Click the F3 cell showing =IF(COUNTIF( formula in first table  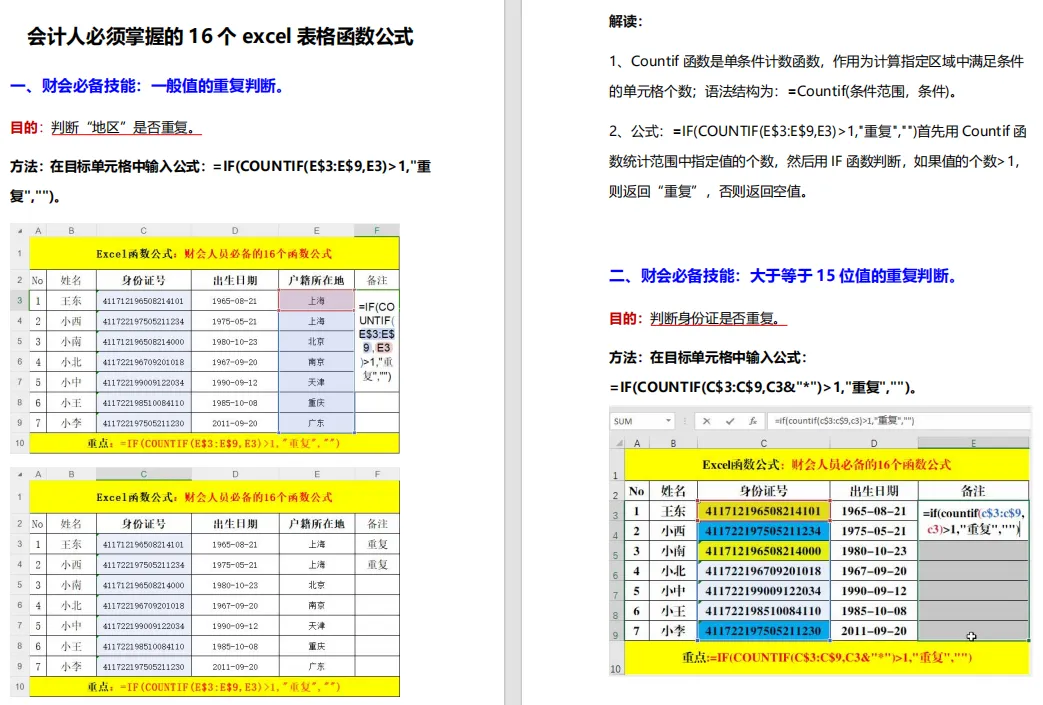point(377,341)
